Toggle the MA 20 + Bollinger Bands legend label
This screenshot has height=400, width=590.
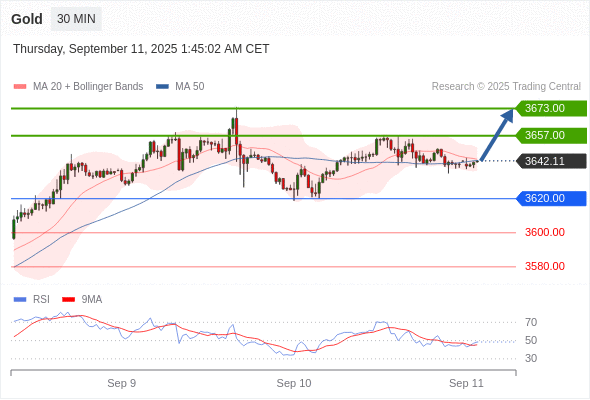tap(88, 87)
